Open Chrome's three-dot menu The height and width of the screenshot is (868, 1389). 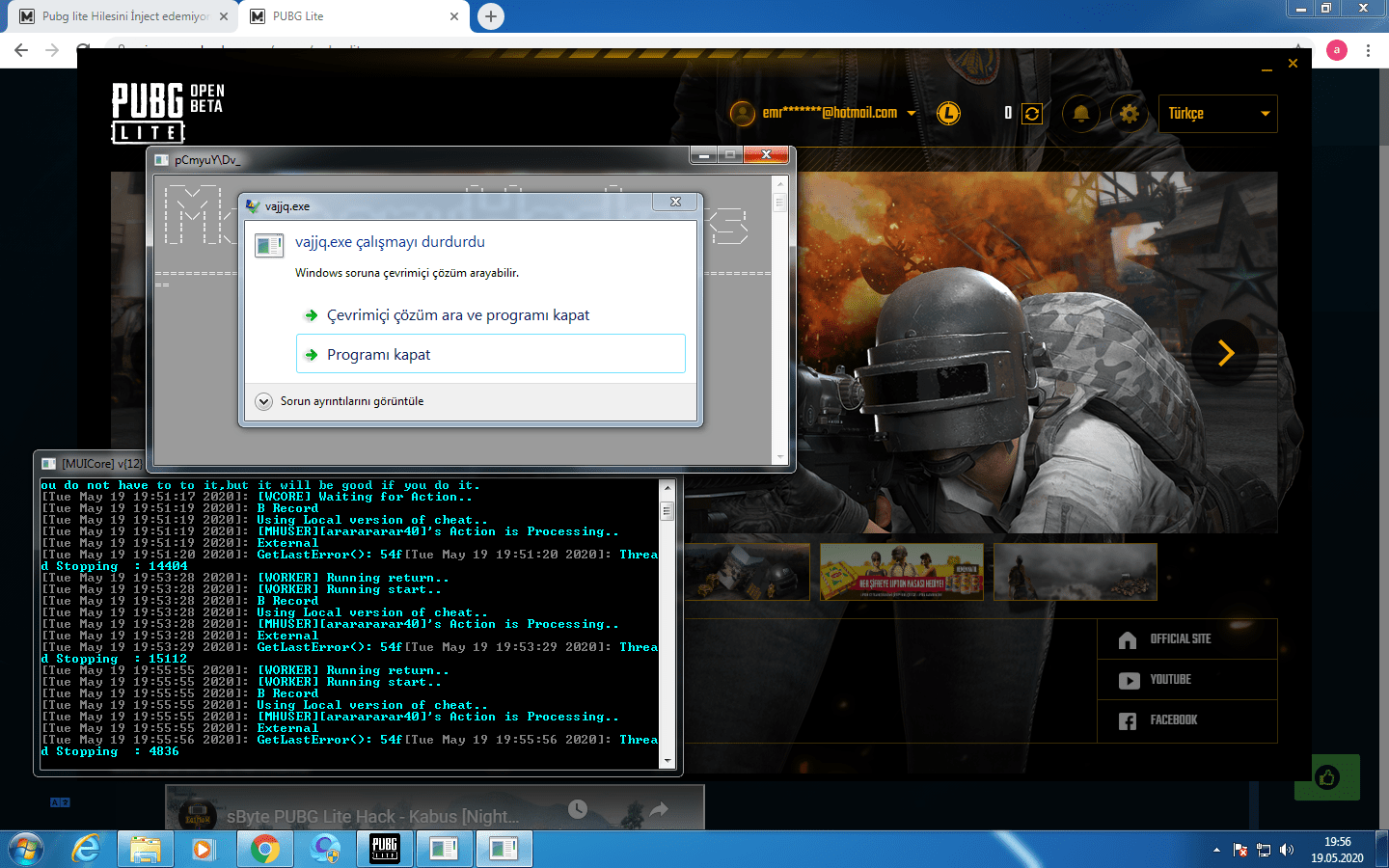coord(1368,50)
